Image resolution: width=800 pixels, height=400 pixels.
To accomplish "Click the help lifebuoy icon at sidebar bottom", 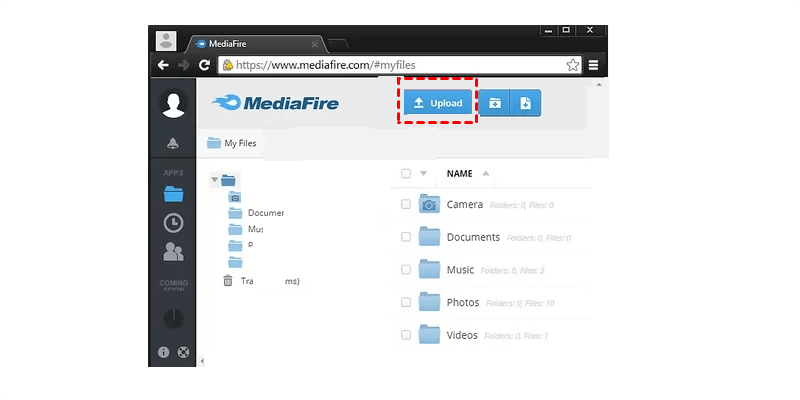I will pyautogui.click(x=183, y=352).
